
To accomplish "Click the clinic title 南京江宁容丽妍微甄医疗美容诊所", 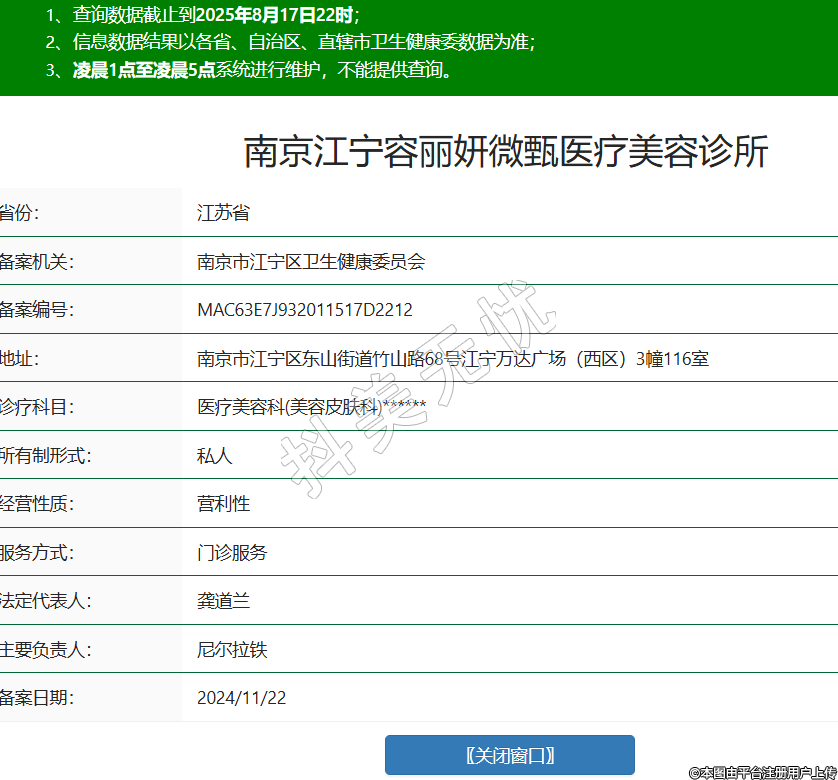I will [506, 152].
